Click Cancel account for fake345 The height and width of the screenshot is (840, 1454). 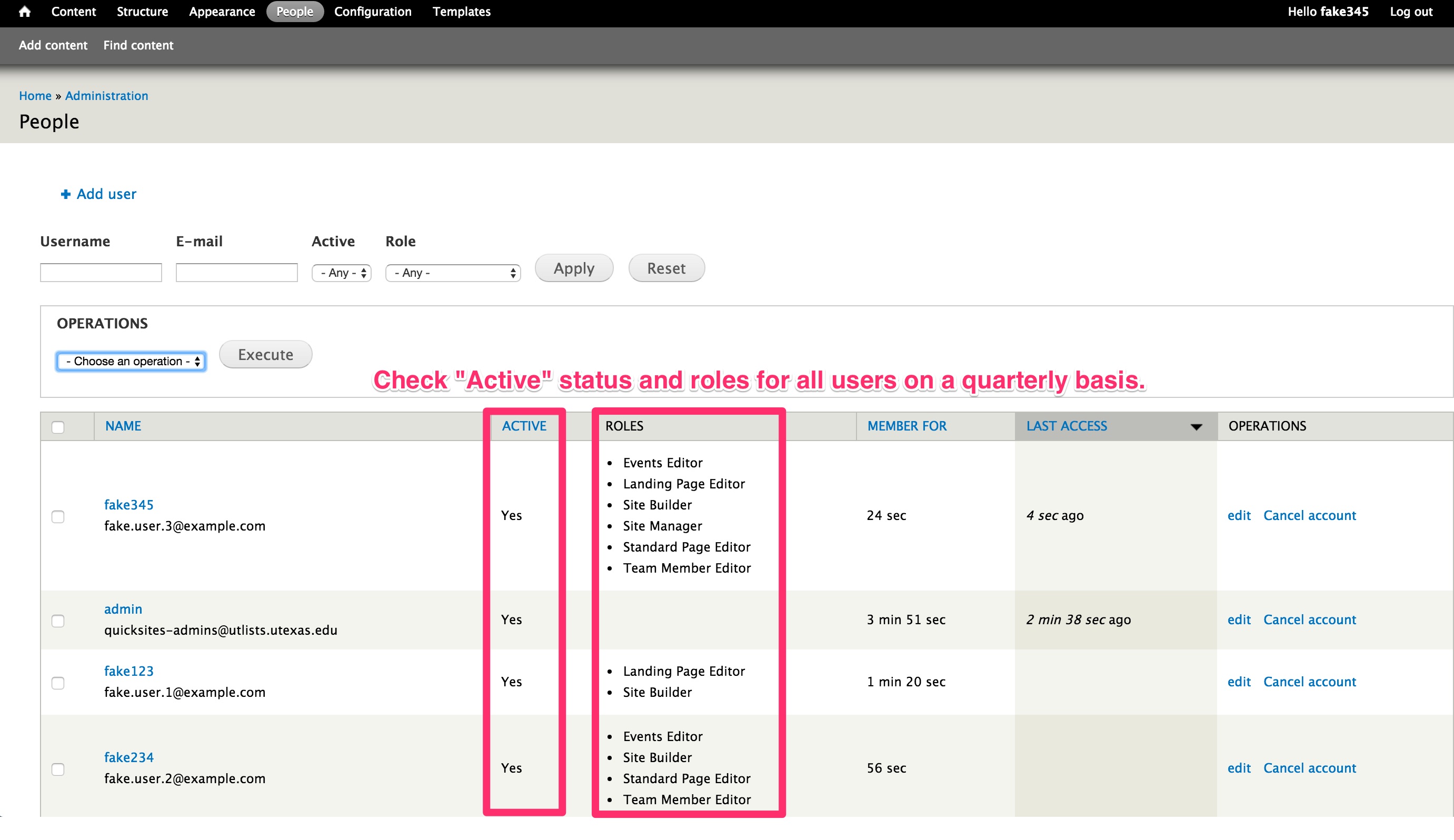coord(1309,515)
